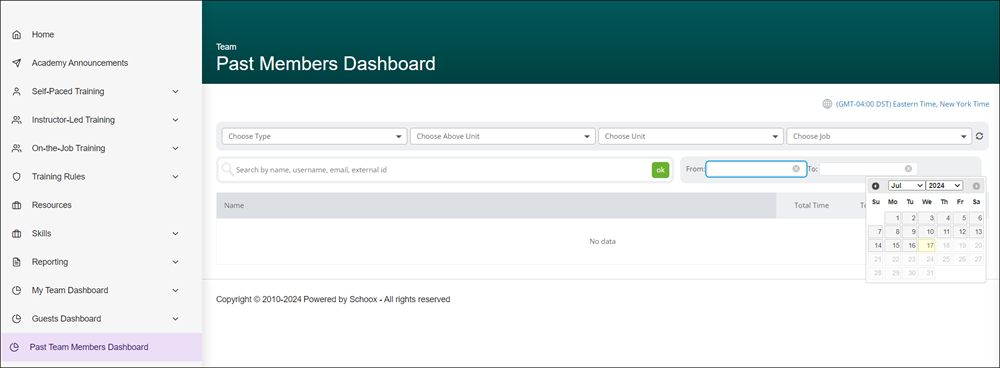The width and height of the screenshot is (1000, 368).
Task: Click the timezone globe icon
Action: 827,104
